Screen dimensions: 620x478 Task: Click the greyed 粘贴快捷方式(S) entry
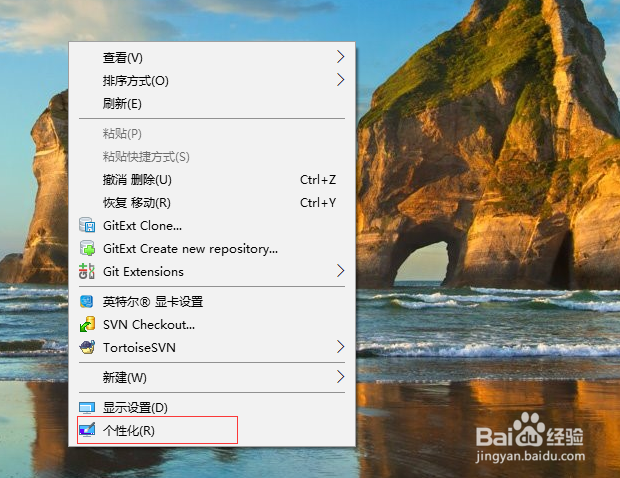pyautogui.click(x=212, y=157)
